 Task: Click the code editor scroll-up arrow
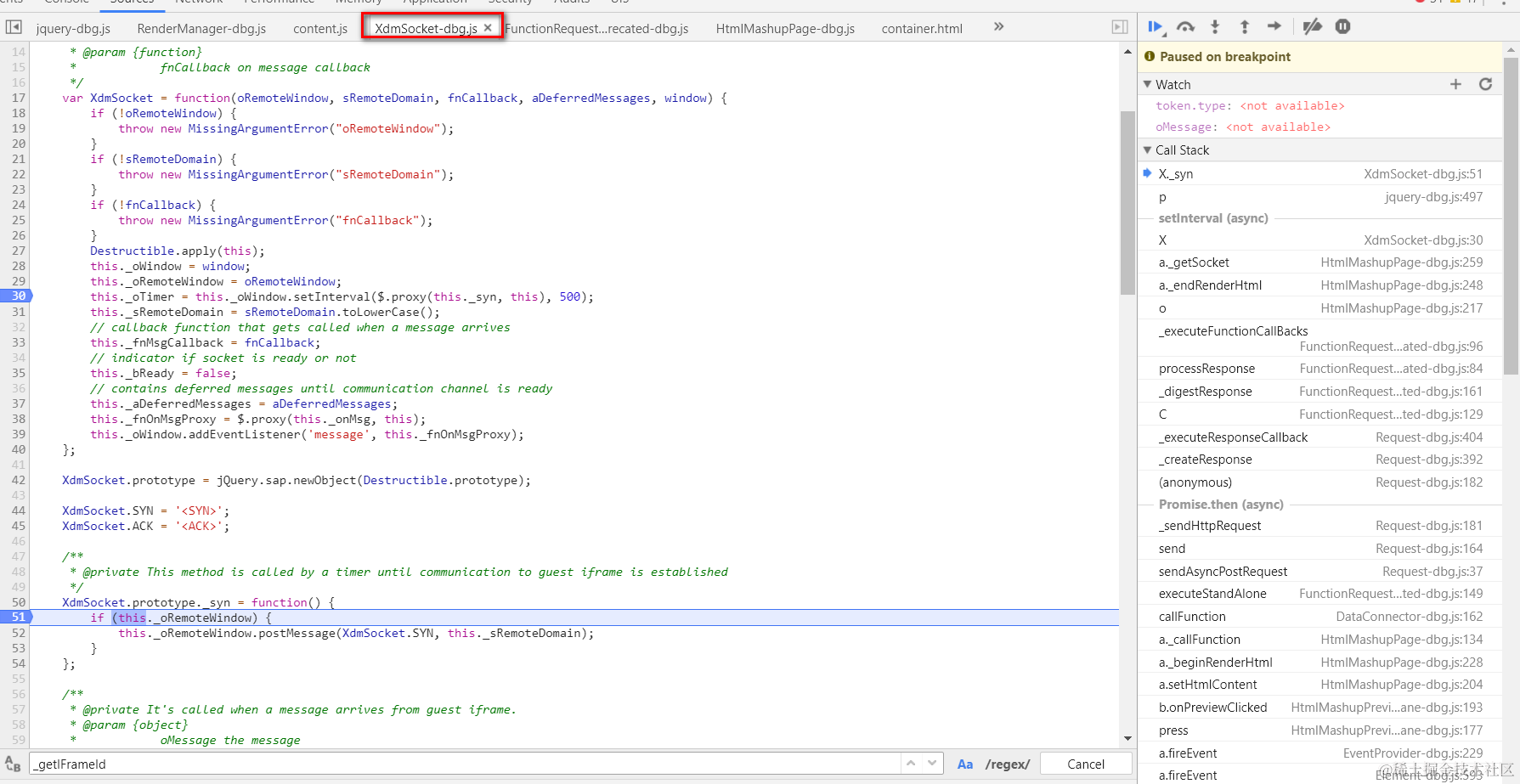1127,53
